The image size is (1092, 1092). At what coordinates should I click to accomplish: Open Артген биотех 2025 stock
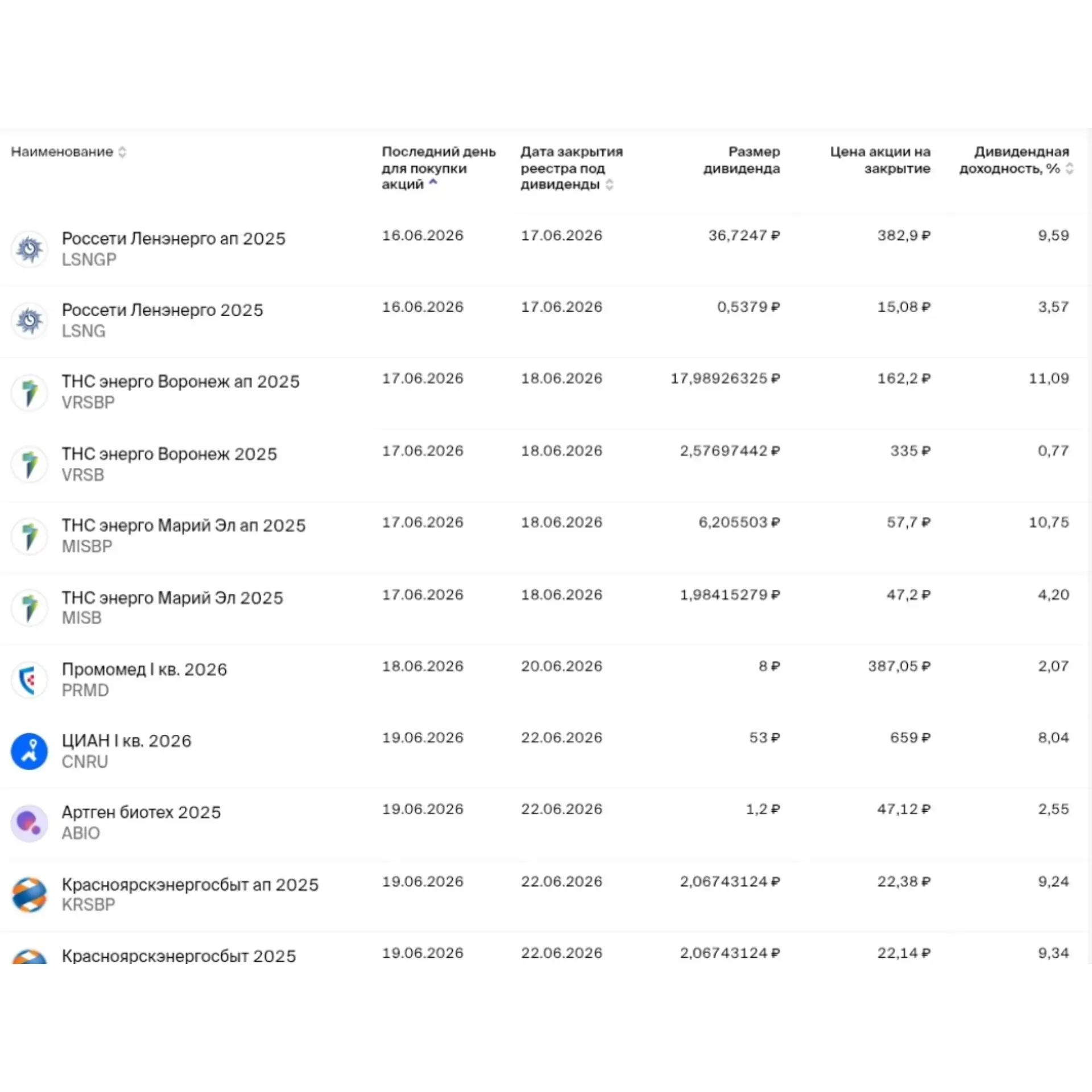click(x=141, y=812)
